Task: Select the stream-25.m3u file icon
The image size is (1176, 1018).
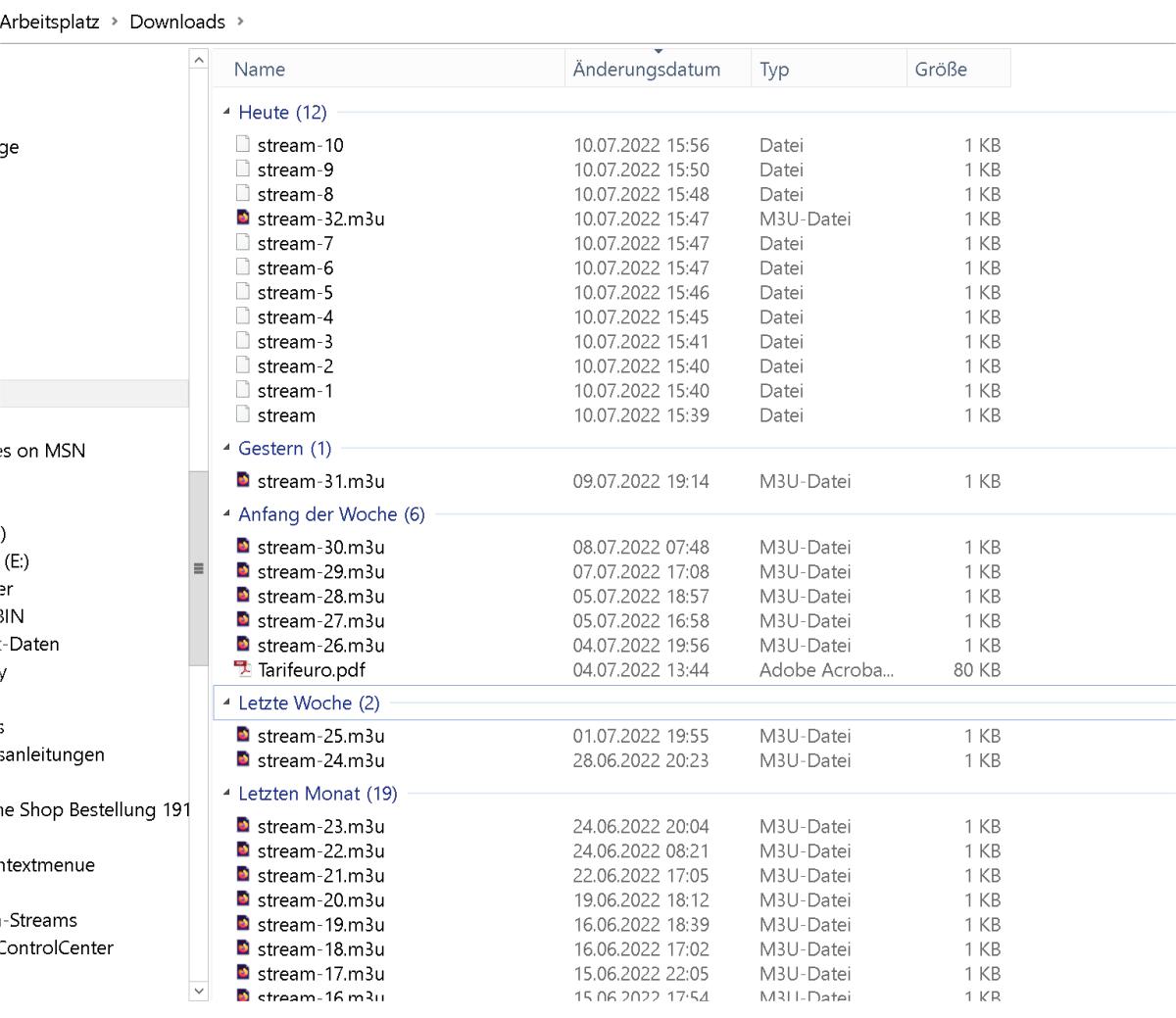Action: point(243,735)
